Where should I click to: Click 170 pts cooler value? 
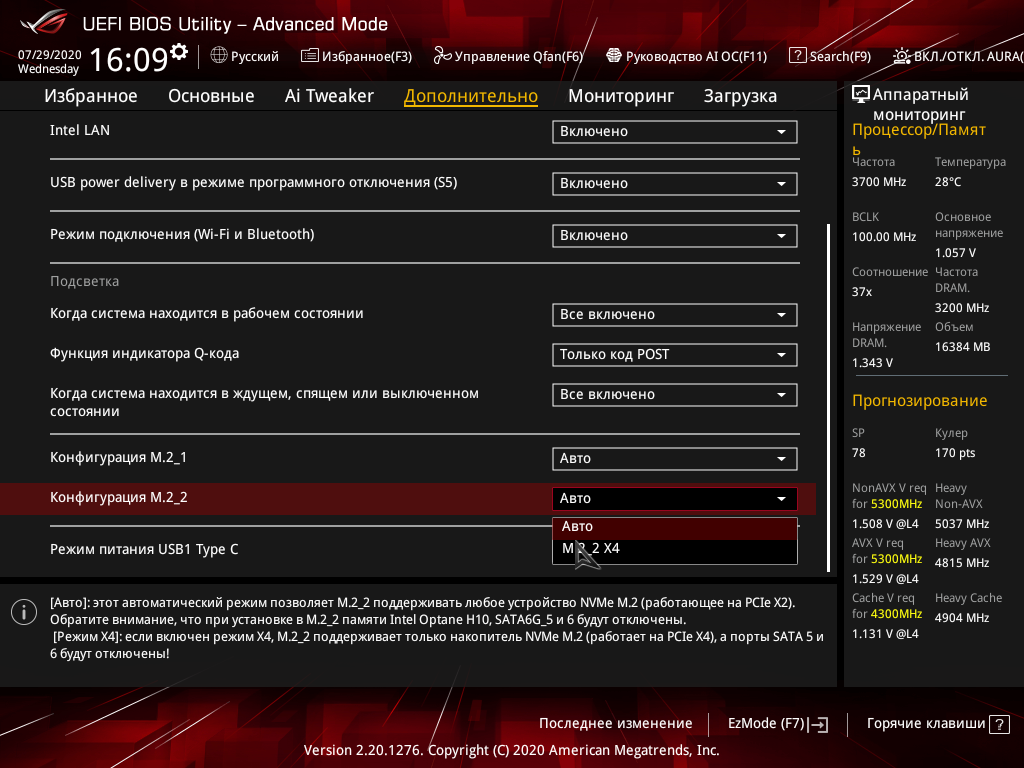(955, 453)
